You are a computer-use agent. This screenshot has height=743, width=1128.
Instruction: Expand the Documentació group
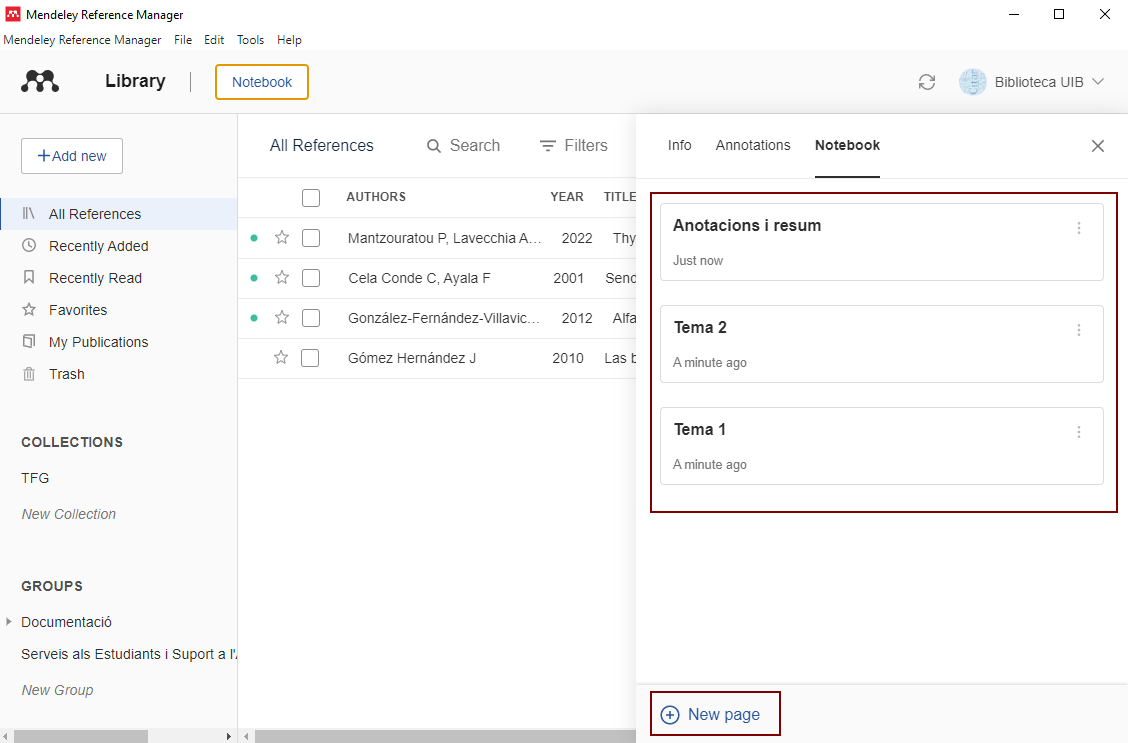coord(9,621)
